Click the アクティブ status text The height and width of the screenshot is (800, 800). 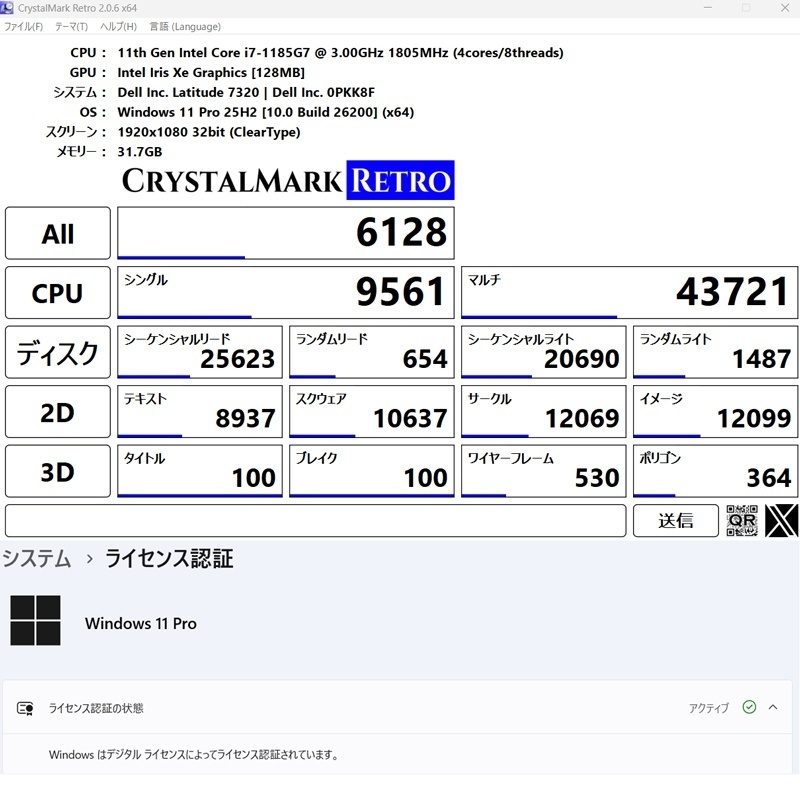[709, 708]
